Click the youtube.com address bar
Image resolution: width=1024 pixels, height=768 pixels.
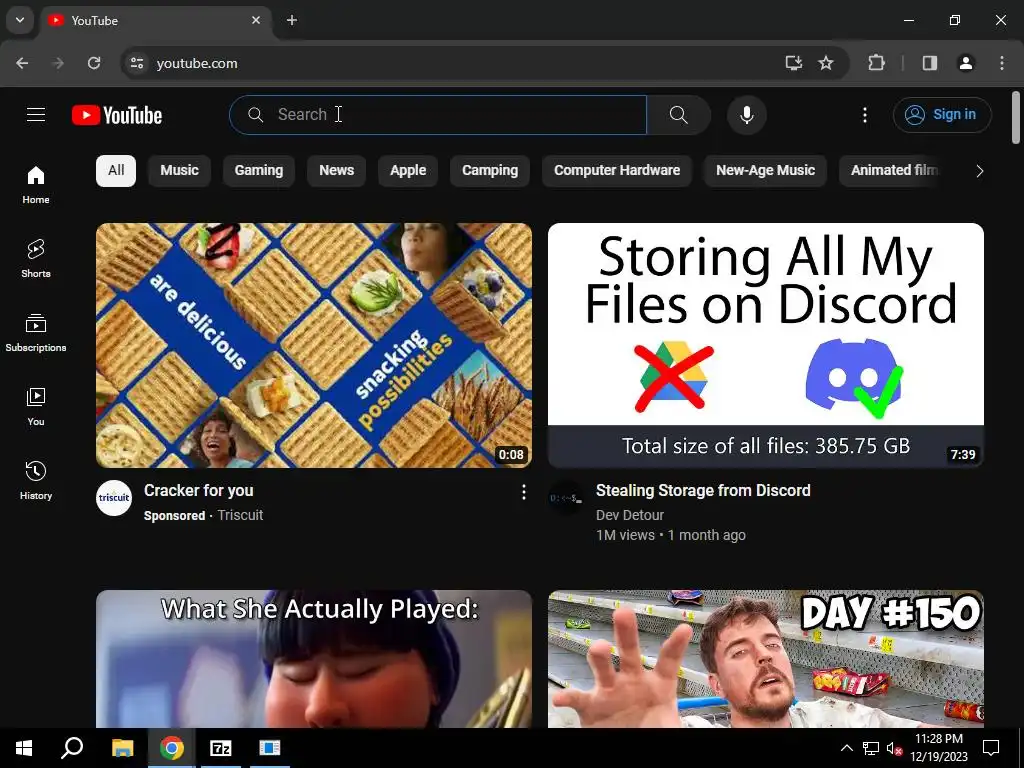(x=457, y=63)
